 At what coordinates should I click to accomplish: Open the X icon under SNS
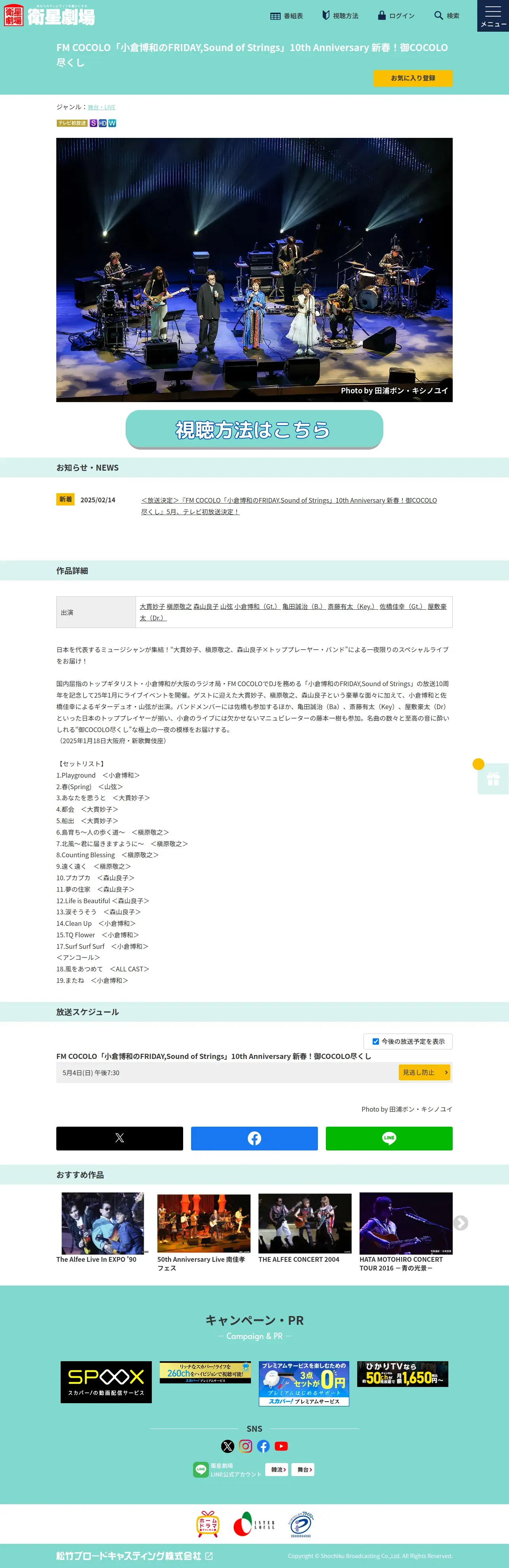point(228,1446)
